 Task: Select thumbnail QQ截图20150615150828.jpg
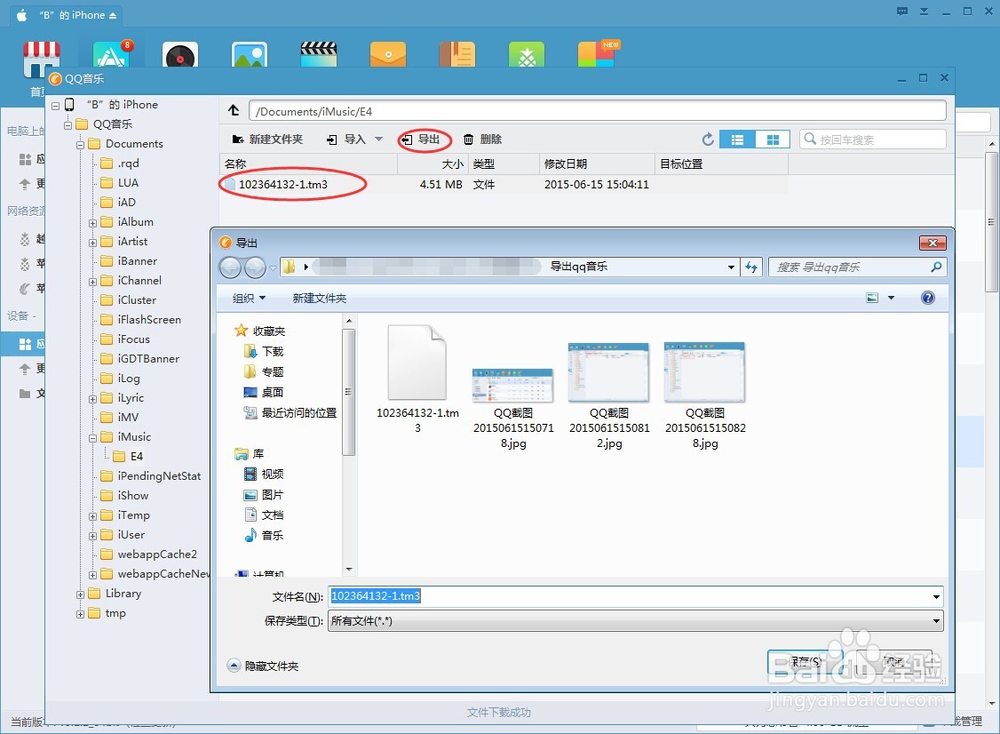point(705,396)
